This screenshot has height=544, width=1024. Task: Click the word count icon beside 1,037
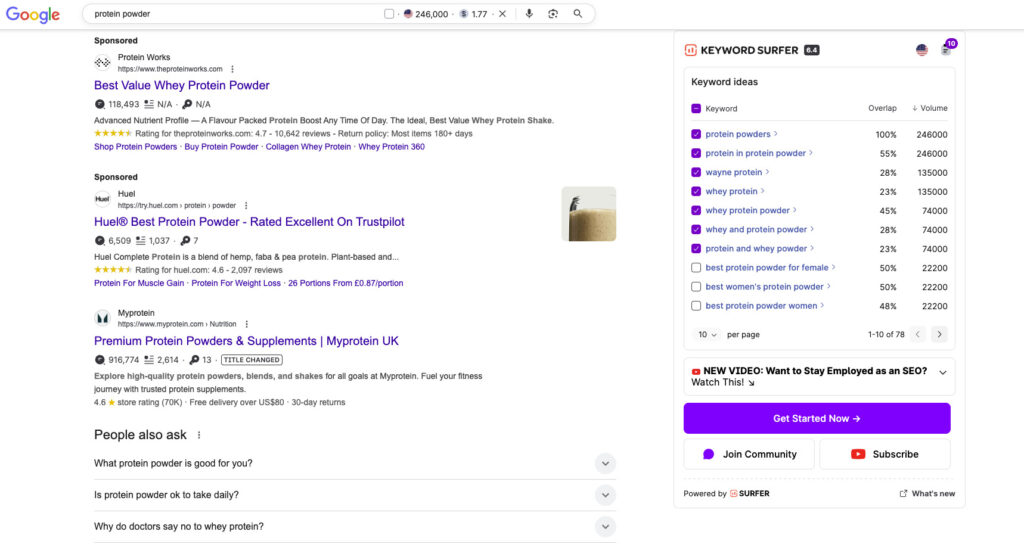click(140, 241)
